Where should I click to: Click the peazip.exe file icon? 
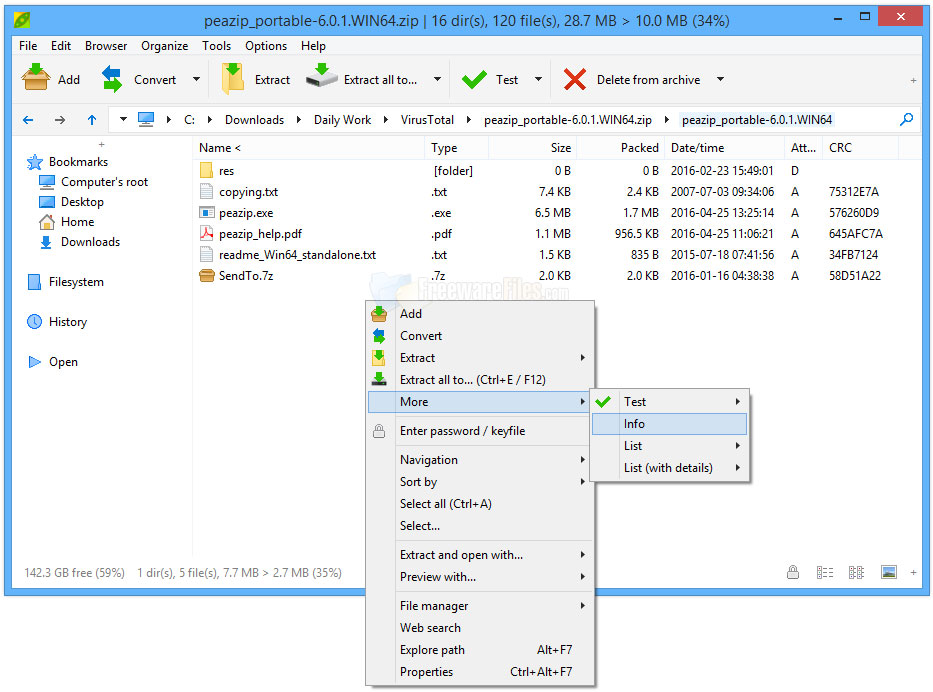[x=206, y=212]
